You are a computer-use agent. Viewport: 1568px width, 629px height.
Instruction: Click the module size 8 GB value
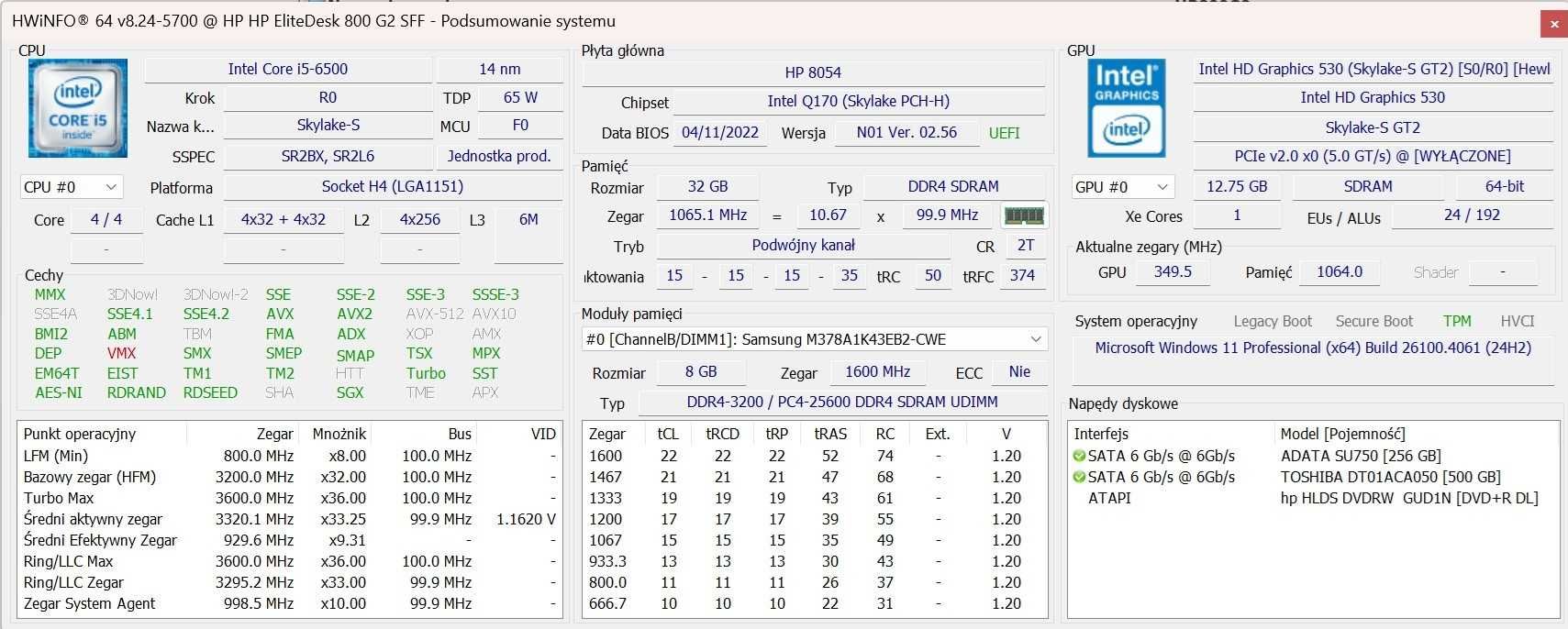[701, 372]
